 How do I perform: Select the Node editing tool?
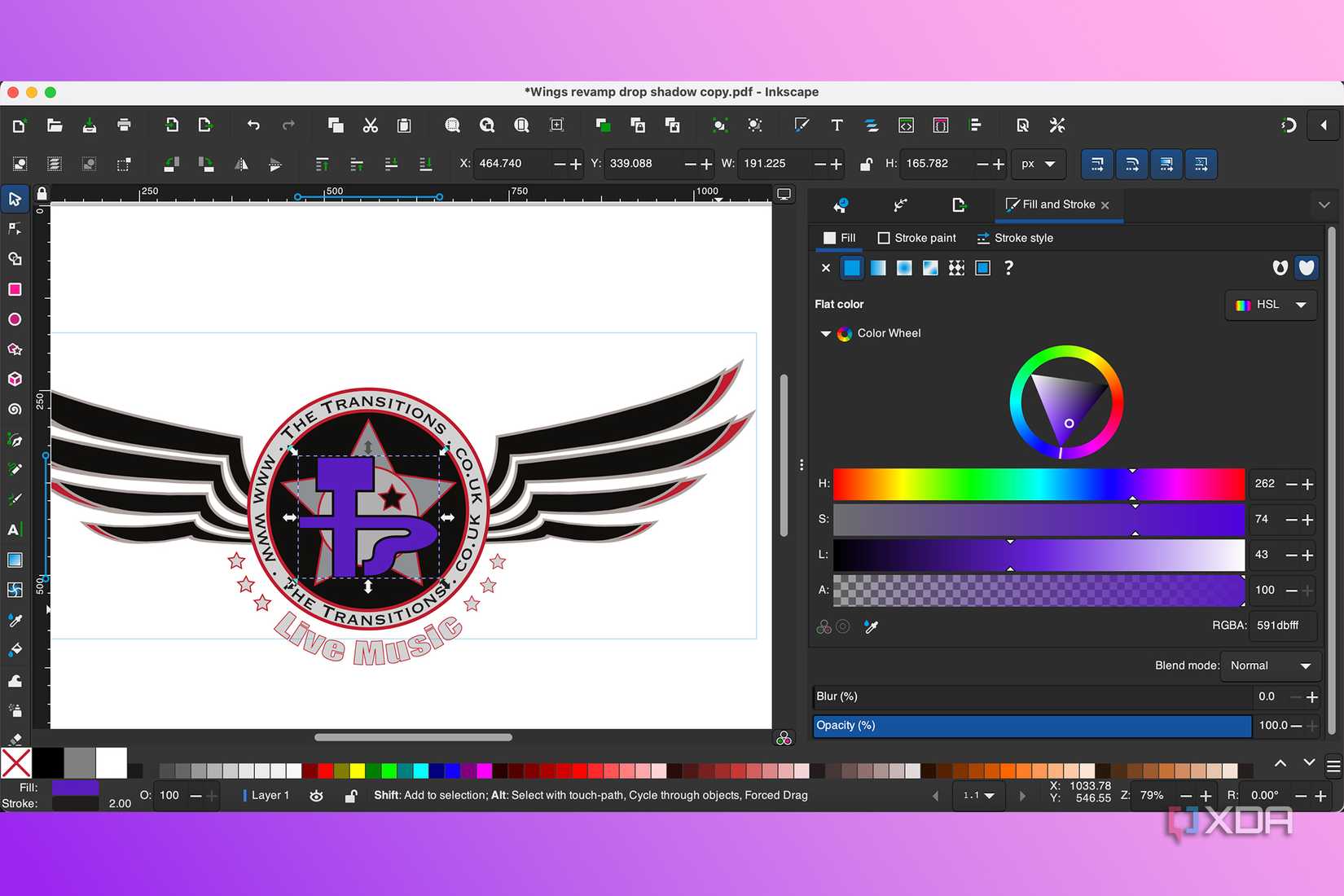[15, 228]
